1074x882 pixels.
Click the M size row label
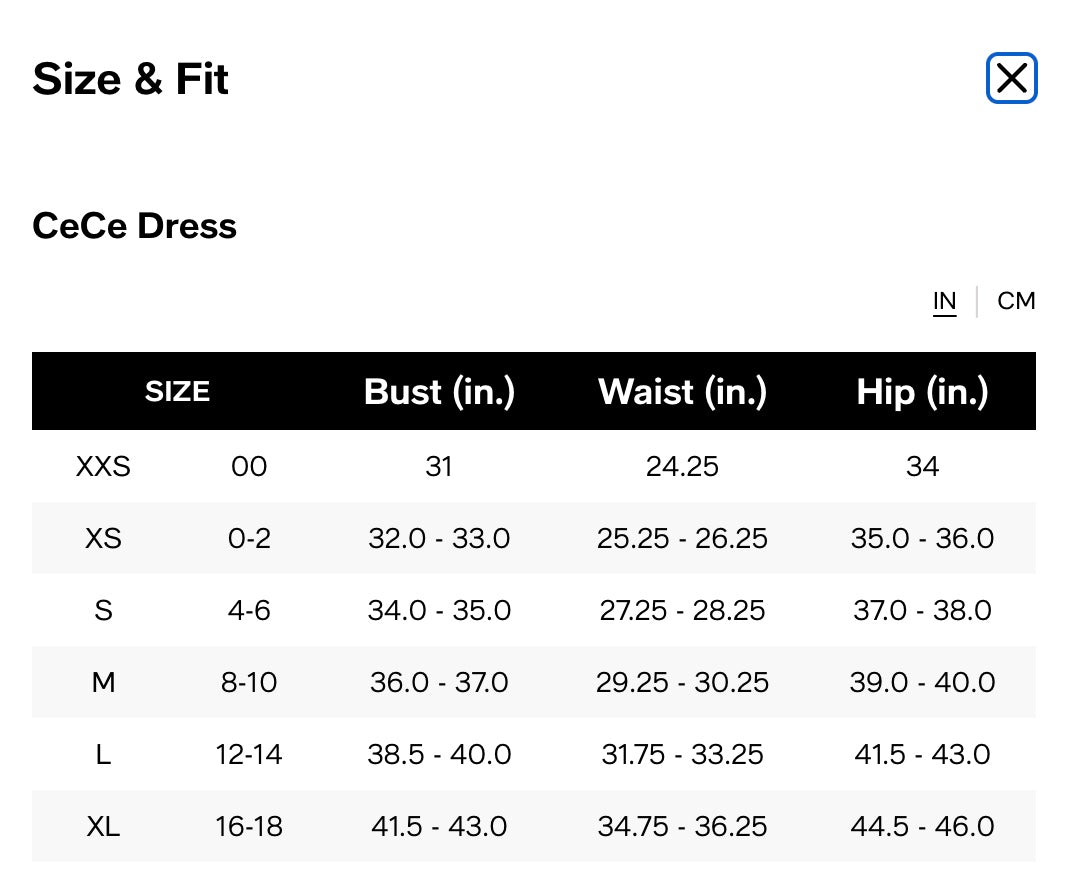[103, 682]
